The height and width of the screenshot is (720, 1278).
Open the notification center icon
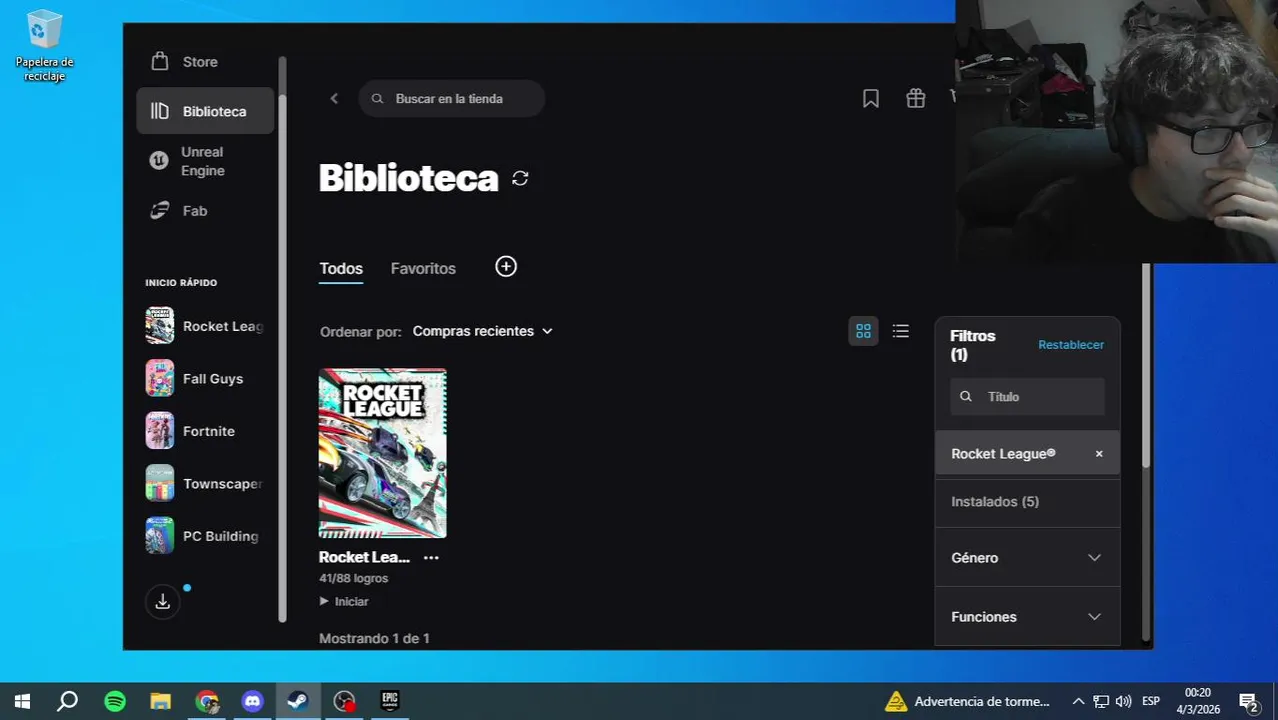[x=1248, y=701]
